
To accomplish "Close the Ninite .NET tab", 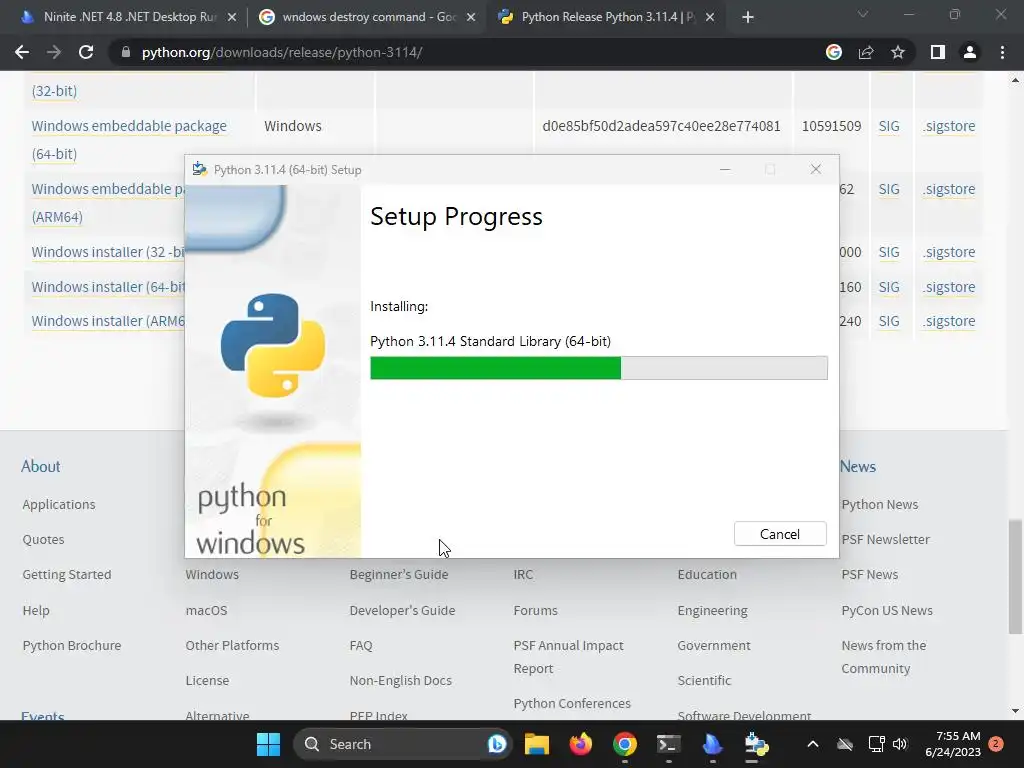I will (x=232, y=17).
